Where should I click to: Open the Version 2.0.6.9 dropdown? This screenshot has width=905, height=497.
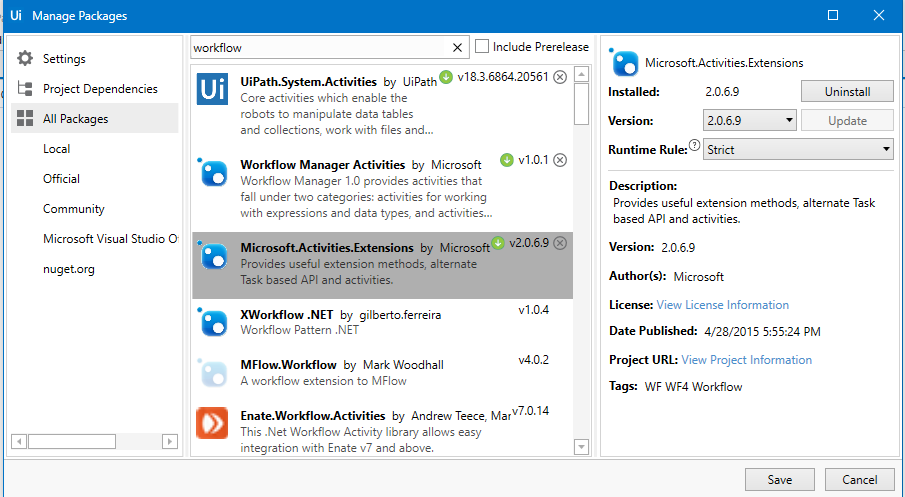(x=749, y=121)
